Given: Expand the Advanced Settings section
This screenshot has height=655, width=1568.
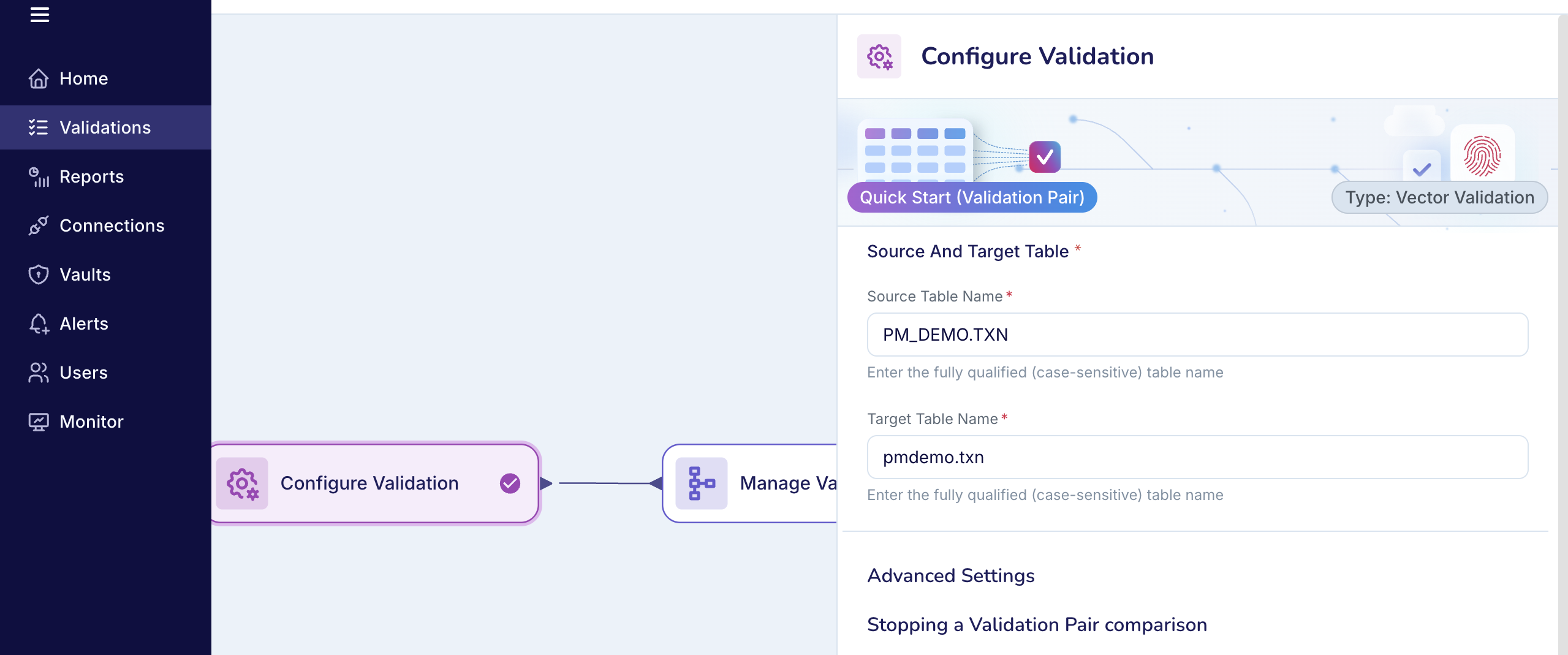Looking at the screenshot, I should (x=950, y=575).
